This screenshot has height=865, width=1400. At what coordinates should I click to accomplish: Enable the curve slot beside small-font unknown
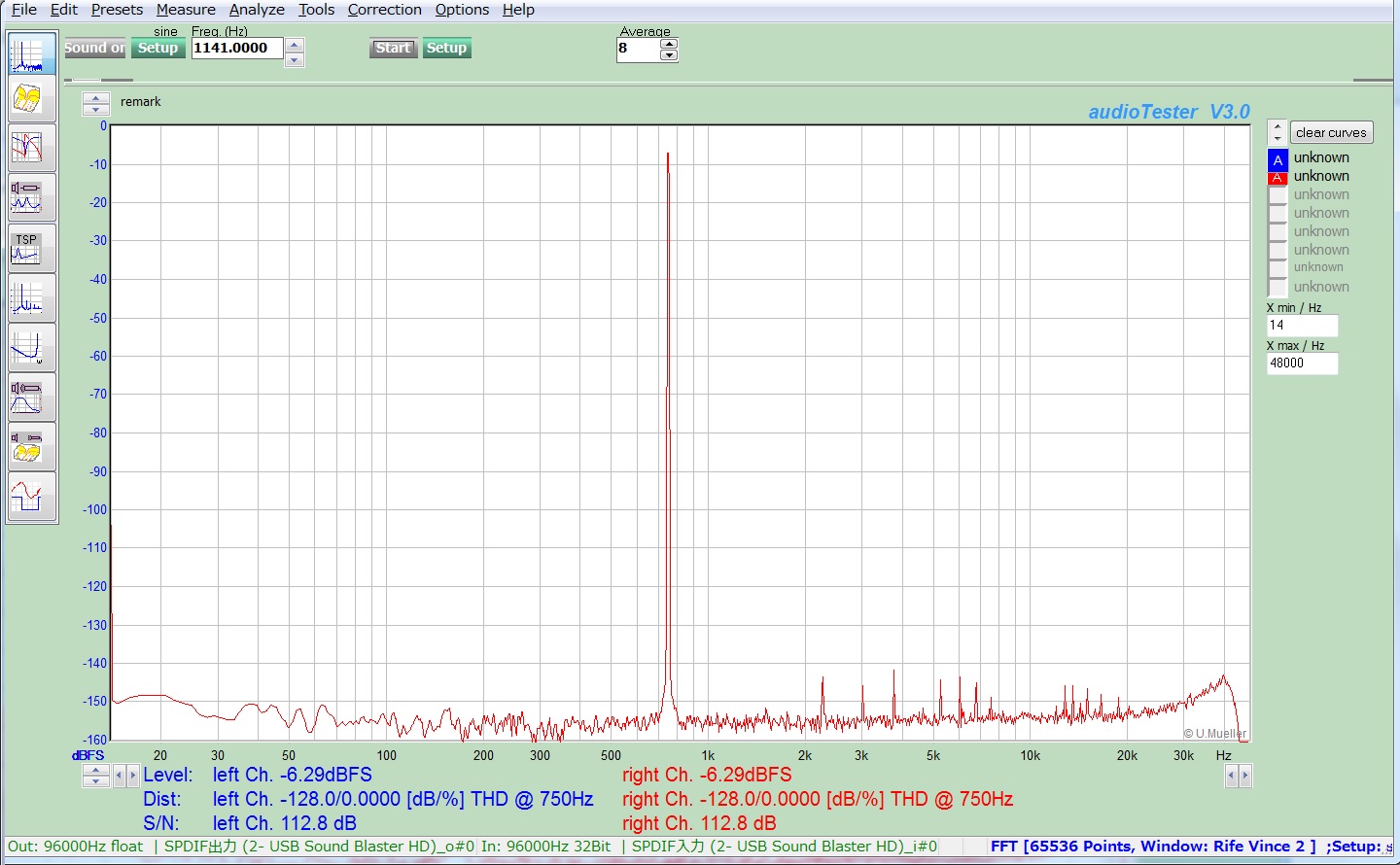1277,269
